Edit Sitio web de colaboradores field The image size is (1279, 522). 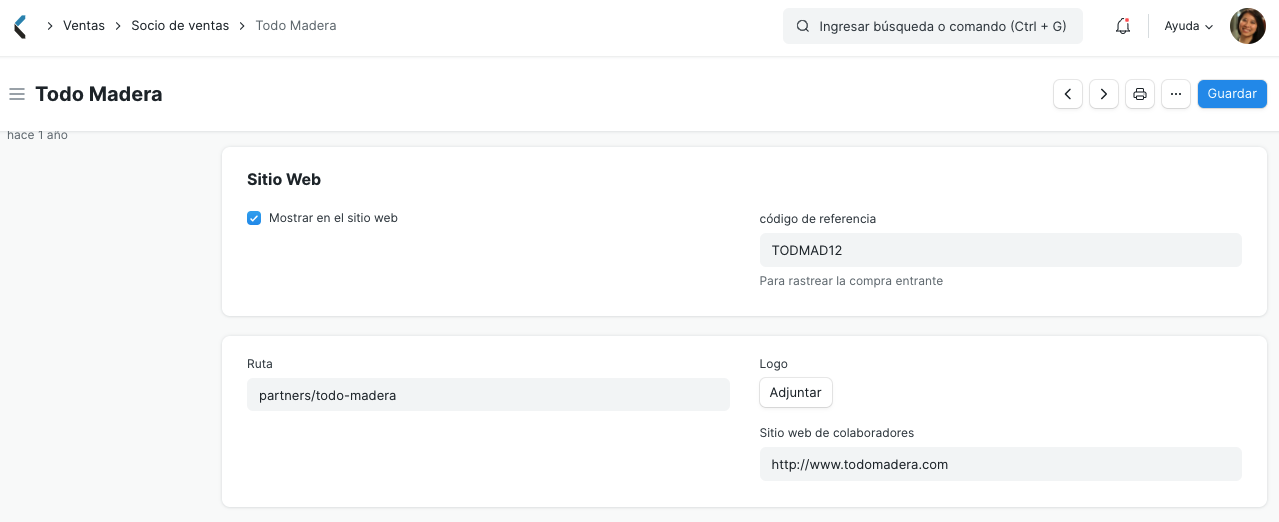(1001, 464)
